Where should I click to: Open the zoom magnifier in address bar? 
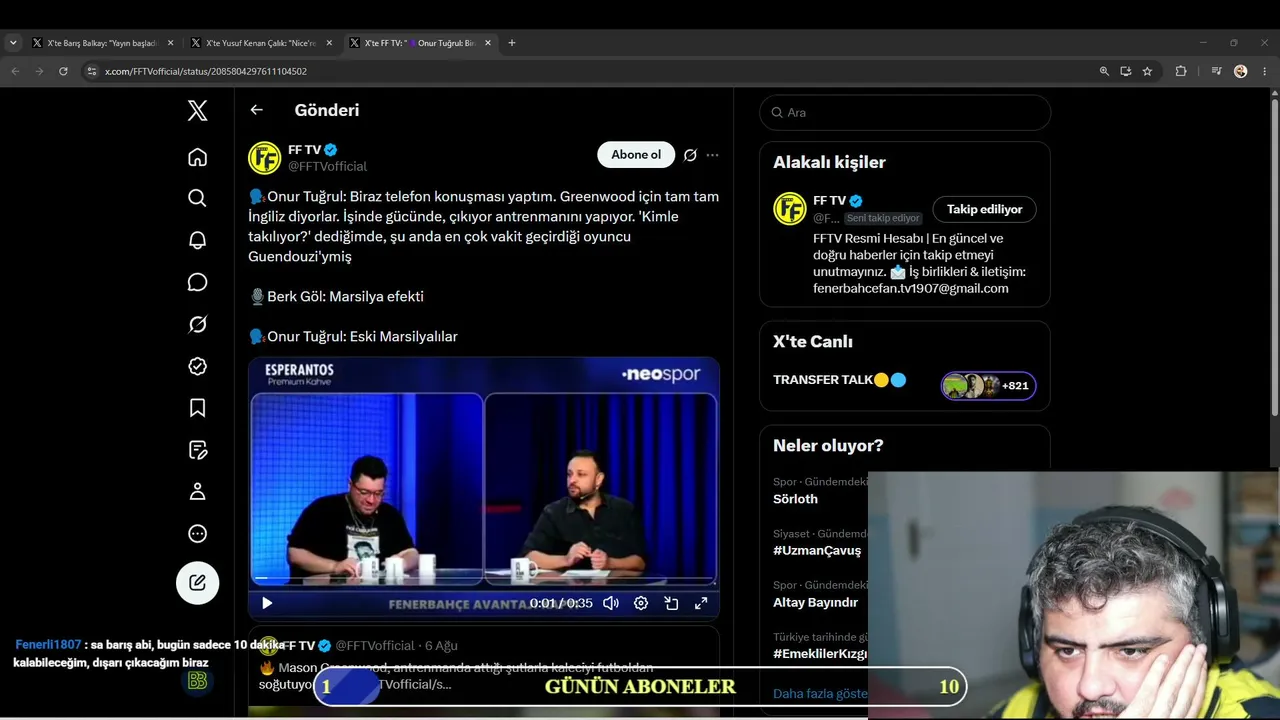click(1104, 71)
